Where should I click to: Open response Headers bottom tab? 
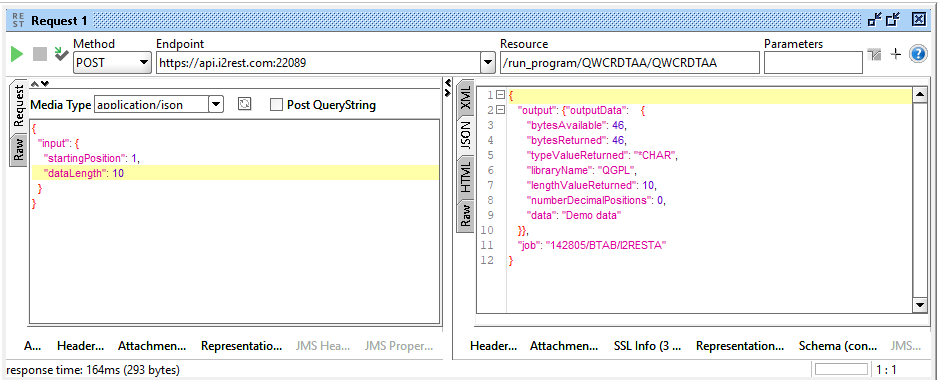[494, 346]
